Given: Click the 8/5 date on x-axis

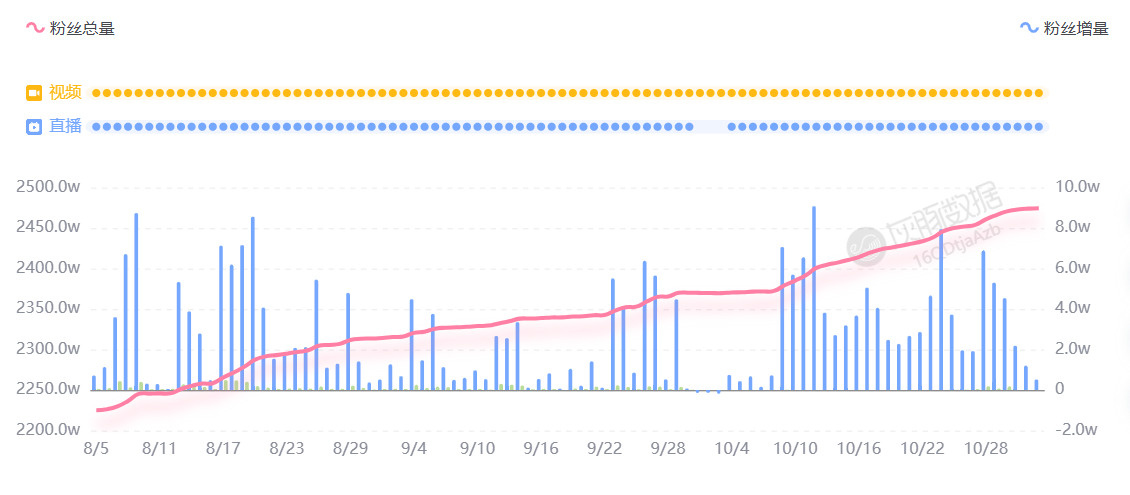Looking at the screenshot, I should point(97,448).
